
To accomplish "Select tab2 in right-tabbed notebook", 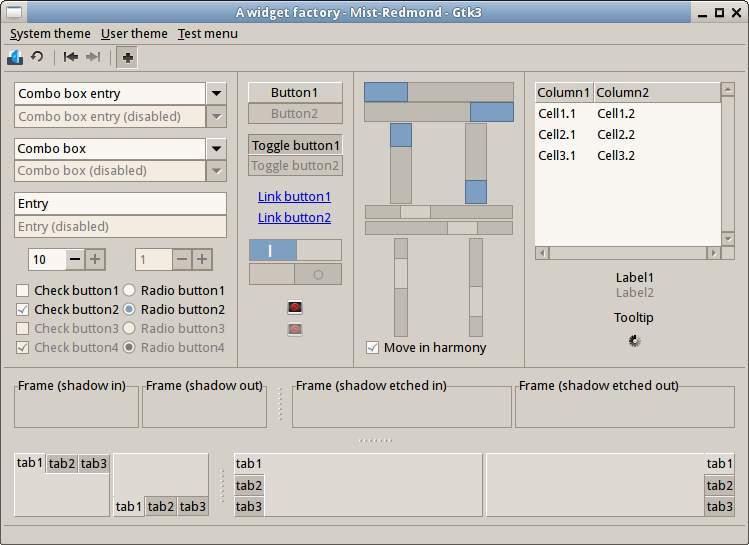I will (719, 485).
